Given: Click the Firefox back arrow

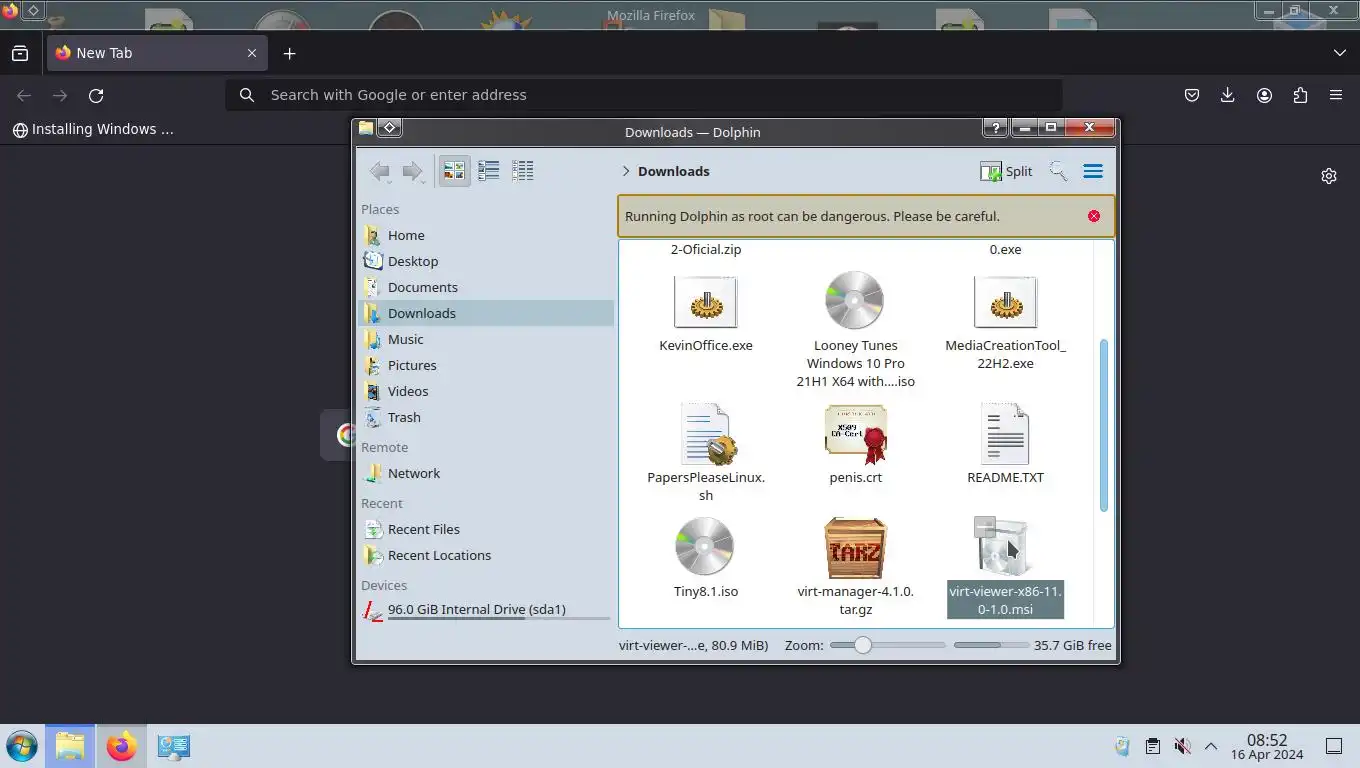Looking at the screenshot, I should pos(24,95).
